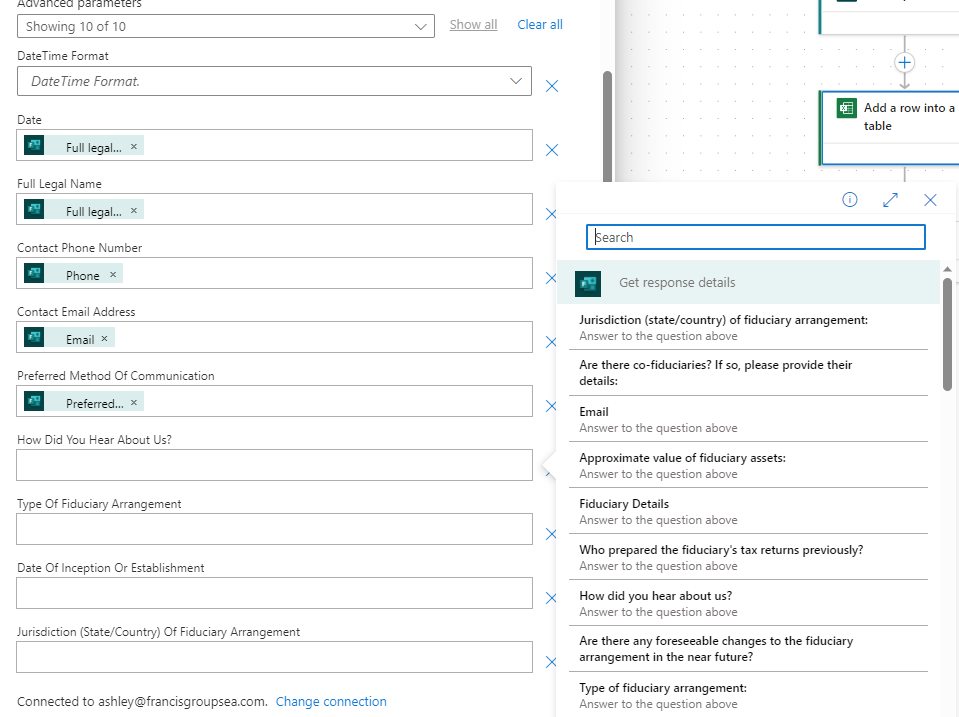Remove the Contact Email Address parameter

tap(551, 342)
